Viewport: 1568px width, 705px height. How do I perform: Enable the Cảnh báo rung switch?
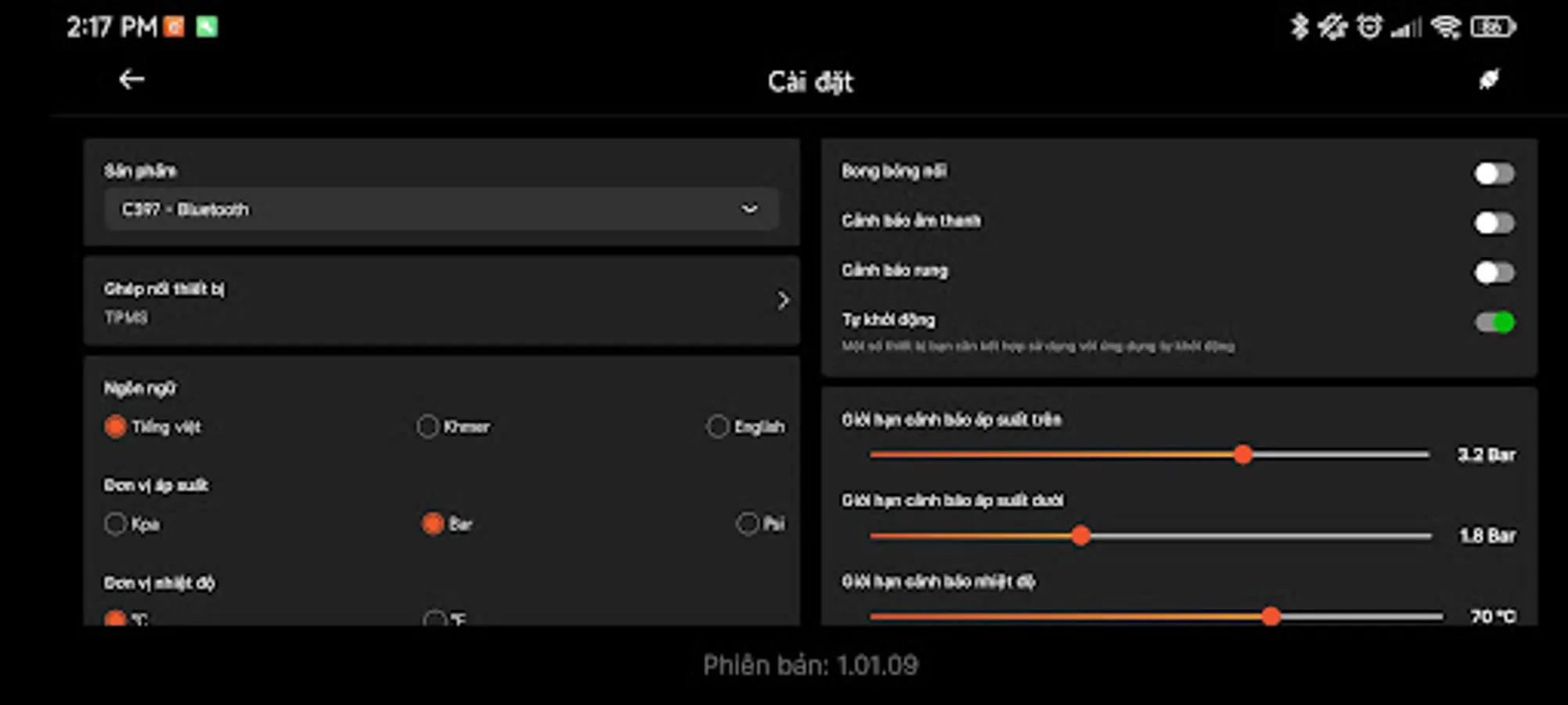click(1492, 272)
